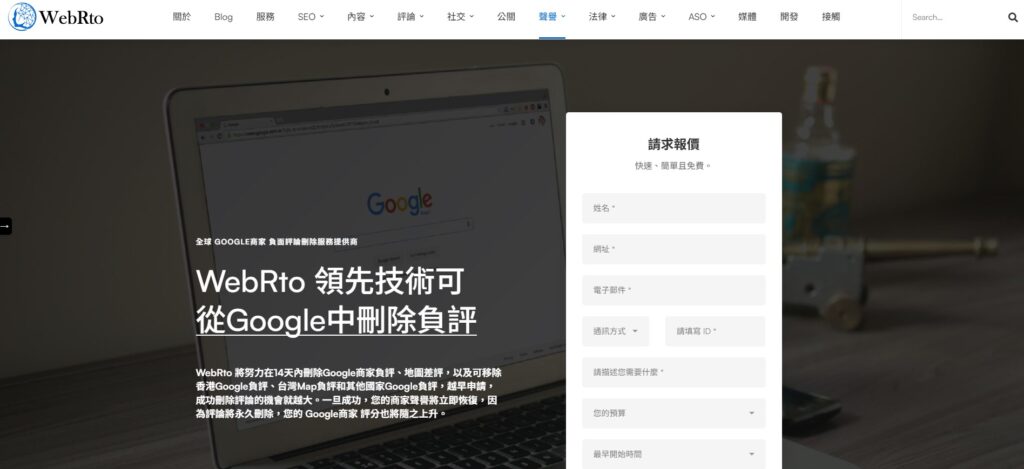Click the 網址 website field

tap(673, 250)
